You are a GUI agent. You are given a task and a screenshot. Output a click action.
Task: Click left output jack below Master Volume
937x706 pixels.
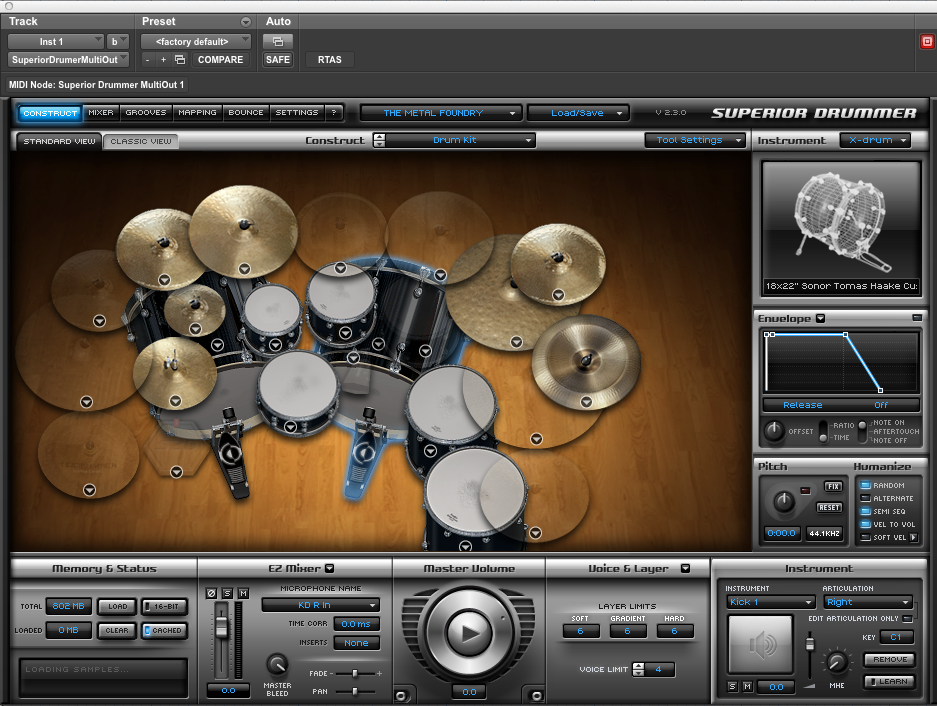(x=400, y=695)
